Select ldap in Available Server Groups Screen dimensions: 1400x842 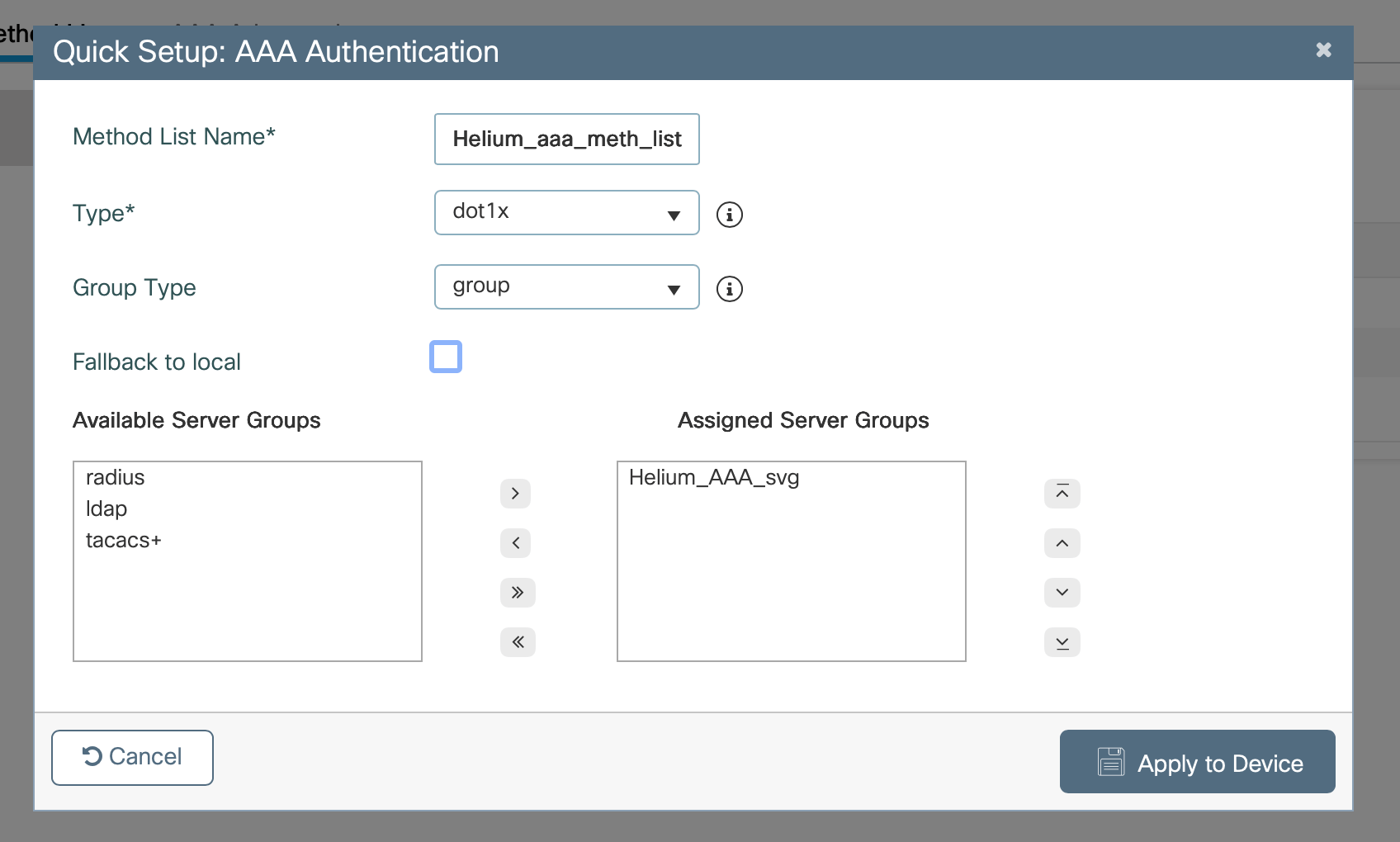pos(106,509)
